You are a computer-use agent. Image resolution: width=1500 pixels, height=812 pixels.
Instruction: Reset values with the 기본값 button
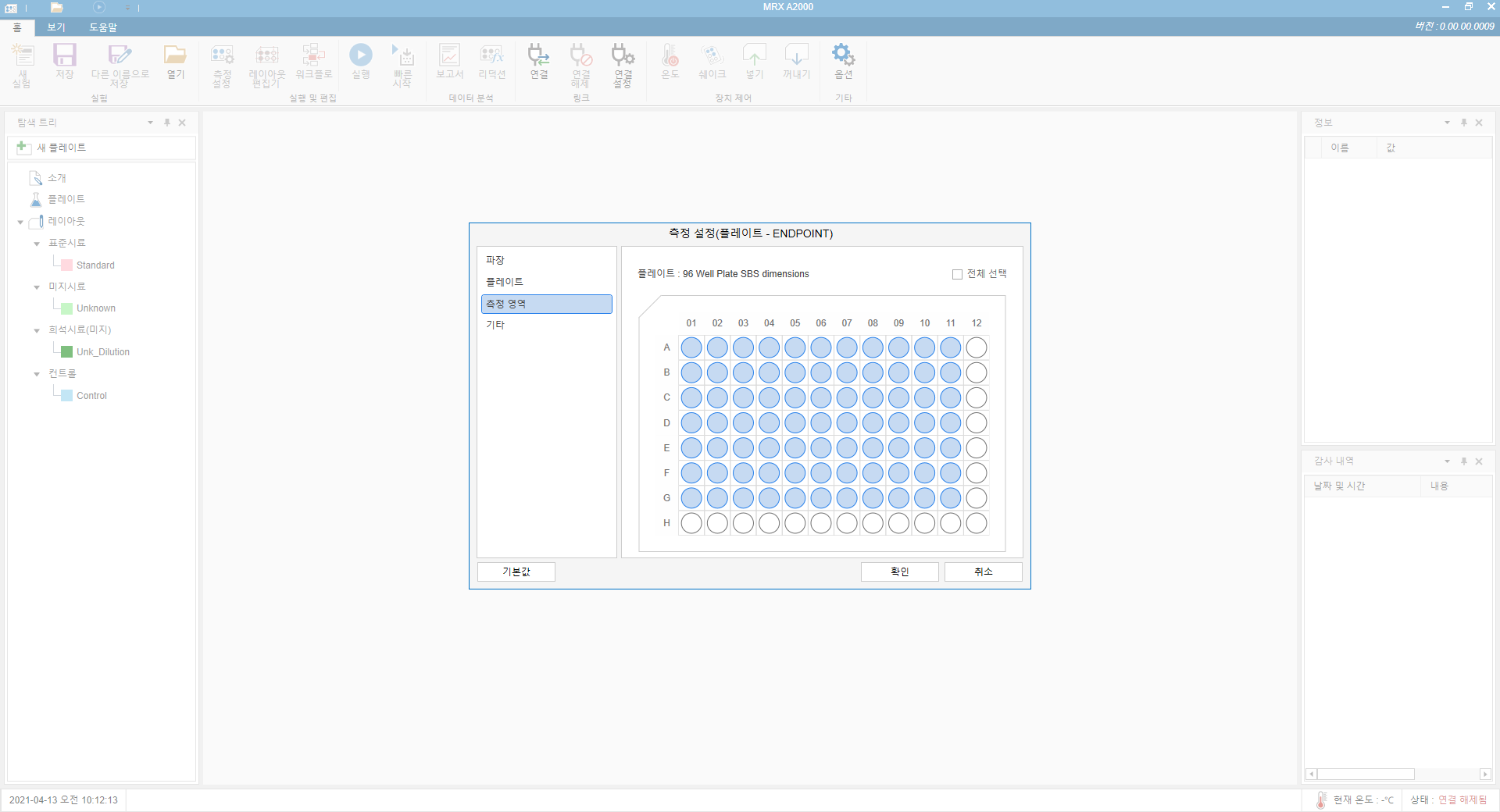516,572
